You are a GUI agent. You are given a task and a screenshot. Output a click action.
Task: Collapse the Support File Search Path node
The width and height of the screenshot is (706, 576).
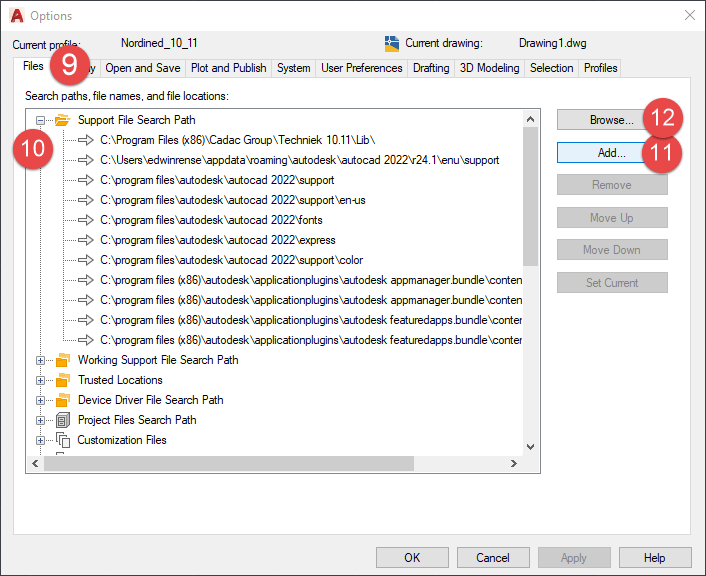41,120
